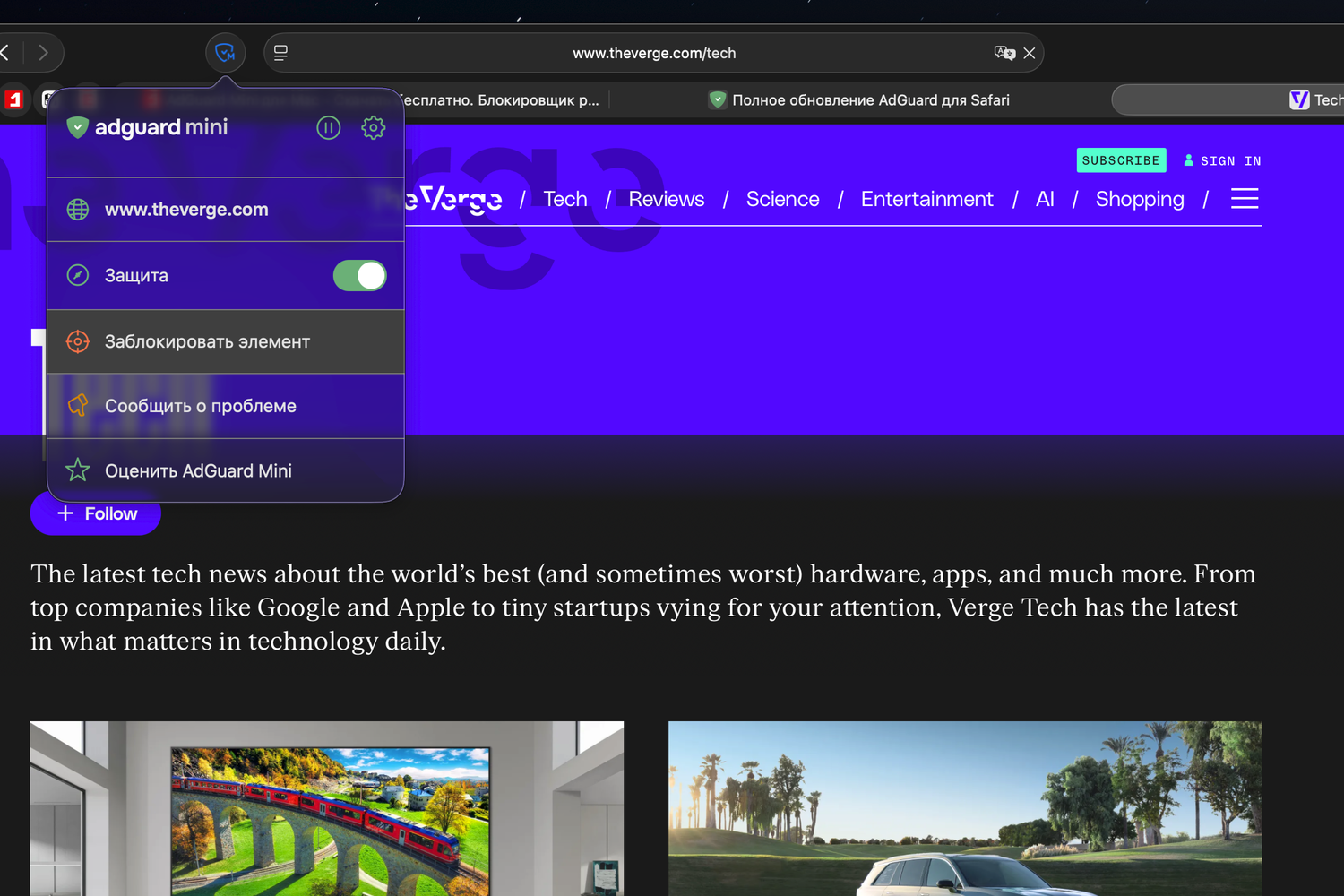Click the adguard mini logo
This screenshot has width=1344, height=896.
coord(148,127)
